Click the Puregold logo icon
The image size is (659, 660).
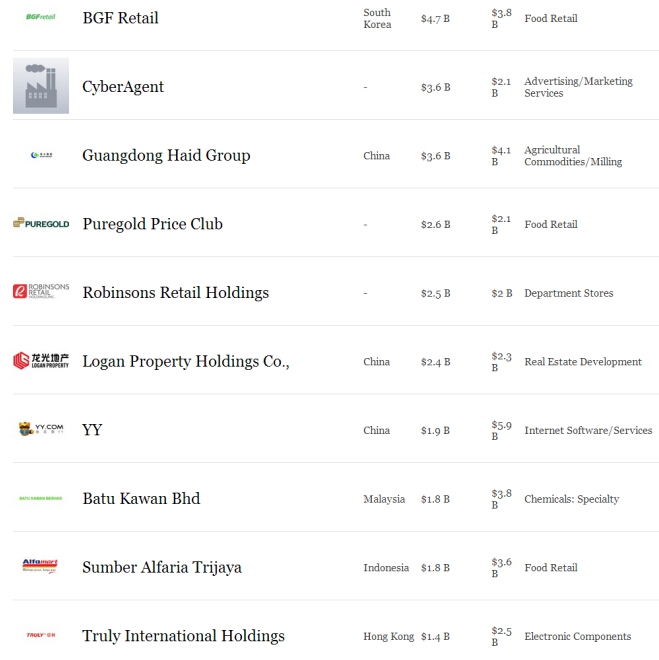(x=41, y=224)
